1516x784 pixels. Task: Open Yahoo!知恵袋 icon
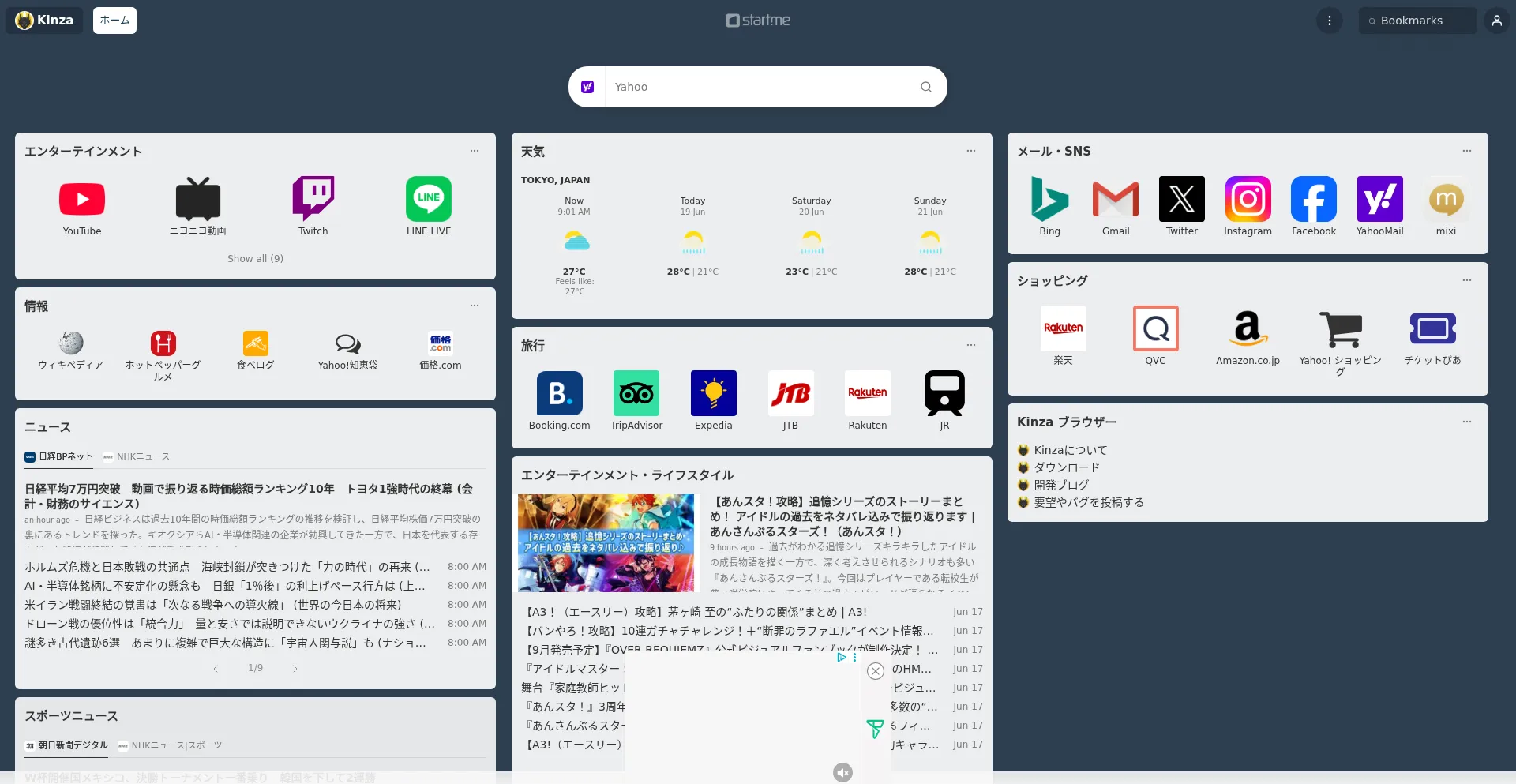[348, 343]
